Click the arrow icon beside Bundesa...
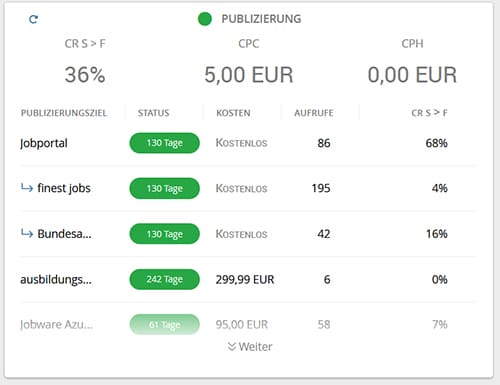 27,233
